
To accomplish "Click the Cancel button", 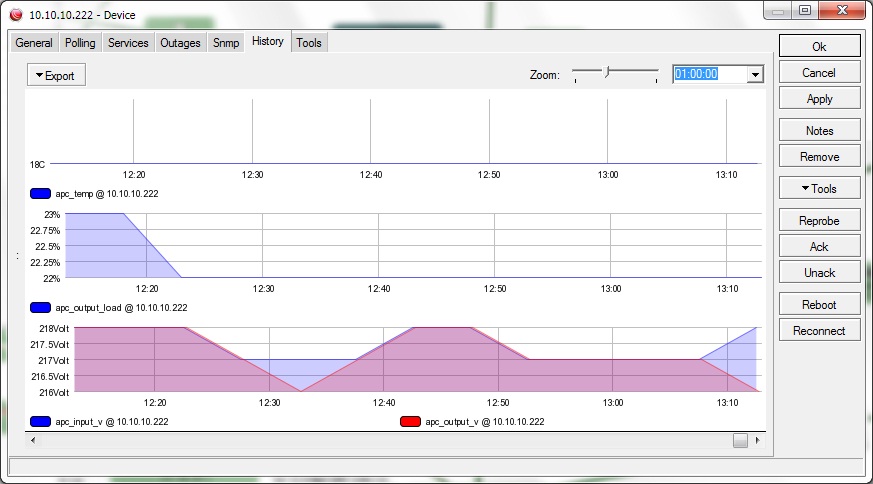I will tap(820, 72).
